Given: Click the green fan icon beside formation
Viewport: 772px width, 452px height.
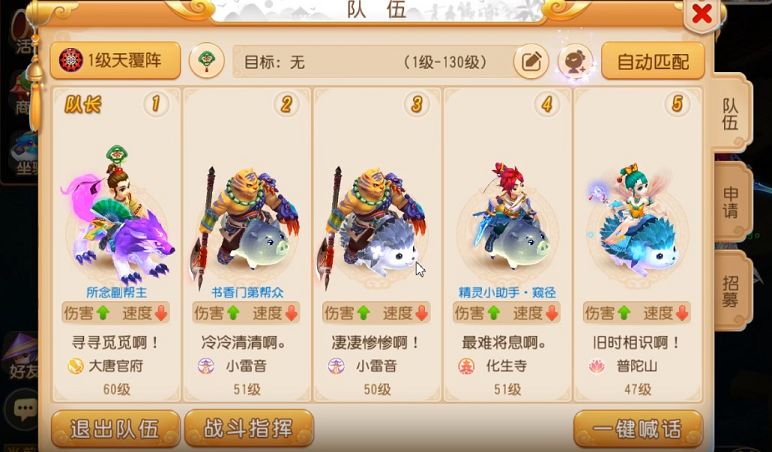Looking at the screenshot, I should pos(207,61).
